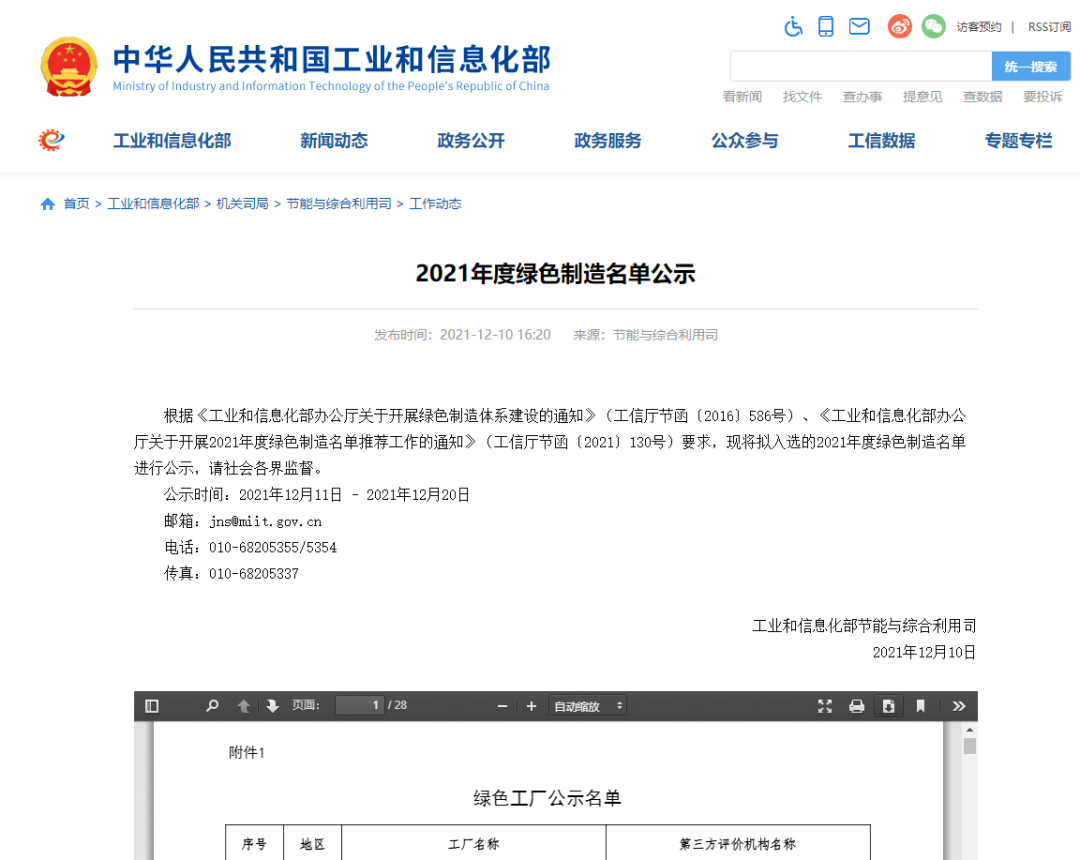This screenshot has width=1080, height=860.
Task: Zoom out the PDF with minus button
Action: tap(502, 706)
